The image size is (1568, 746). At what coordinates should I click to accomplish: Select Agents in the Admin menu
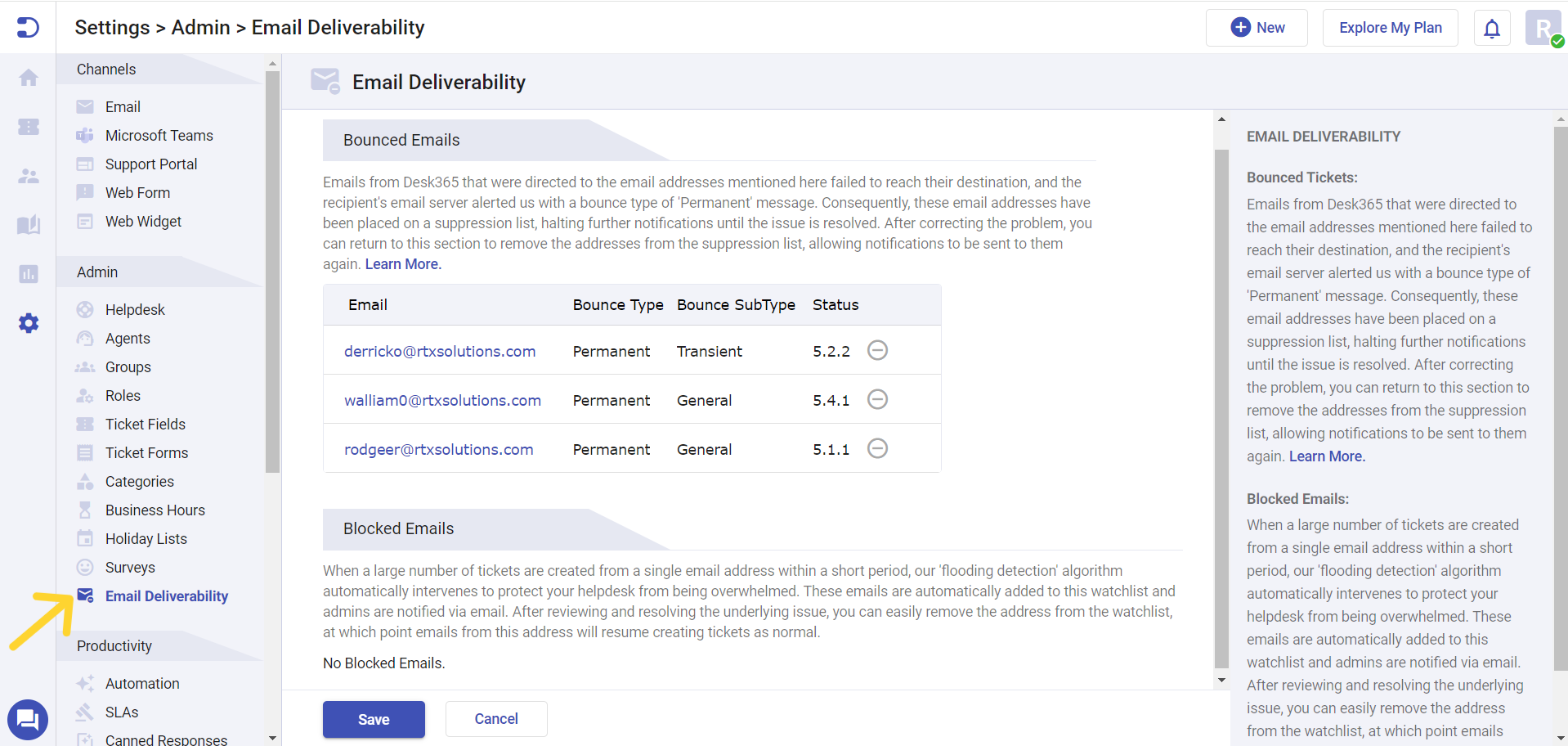(128, 338)
